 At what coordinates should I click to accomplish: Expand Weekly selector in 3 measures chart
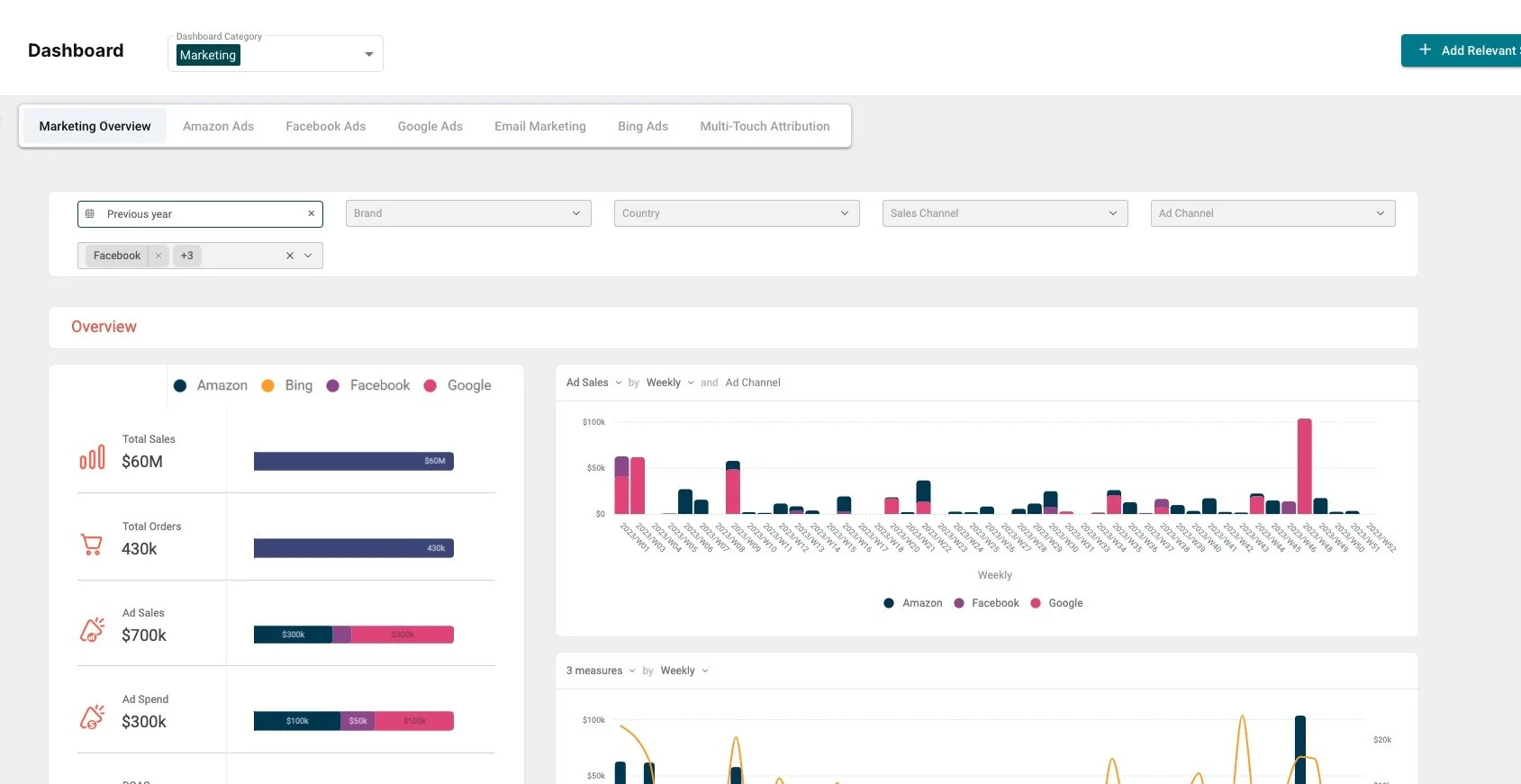click(684, 671)
